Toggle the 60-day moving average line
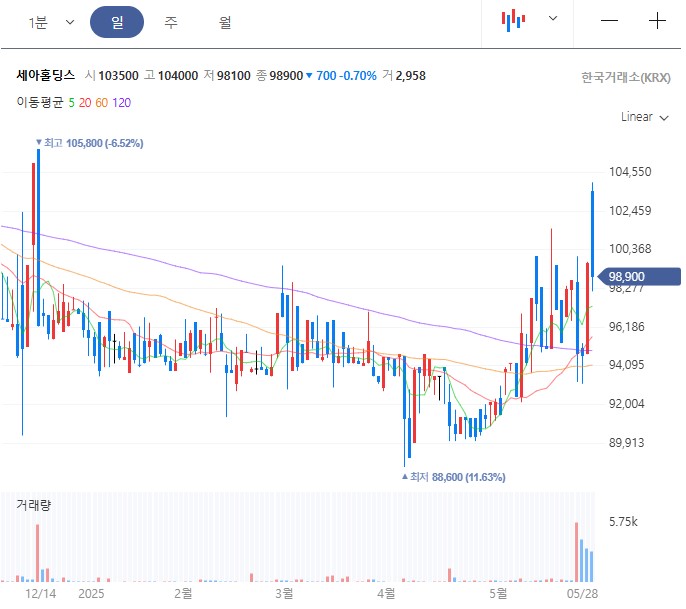Viewport: 686px width, 609px height. [x=102, y=102]
